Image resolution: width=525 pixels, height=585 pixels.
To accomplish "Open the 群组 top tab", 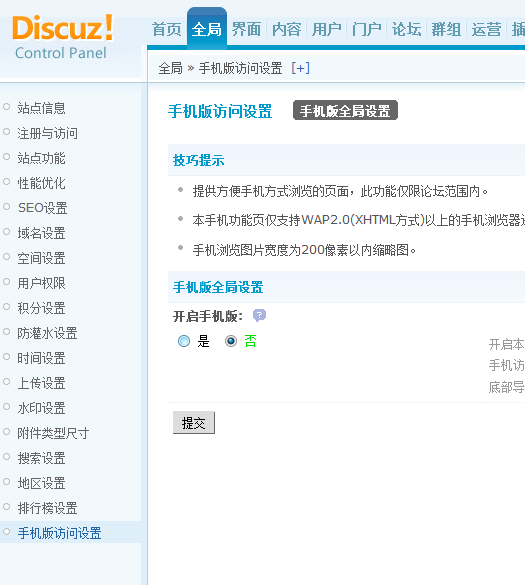I will (x=447, y=29).
